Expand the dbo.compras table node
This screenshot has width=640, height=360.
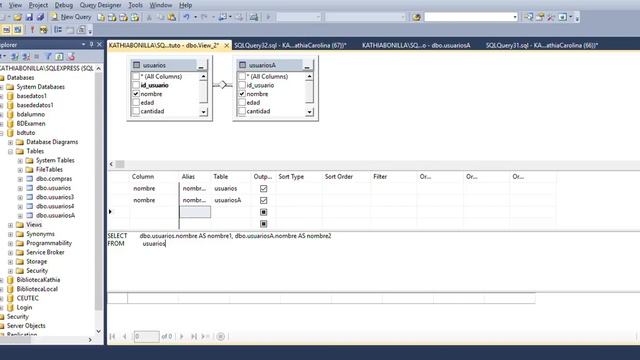pyautogui.click(x=20, y=179)
